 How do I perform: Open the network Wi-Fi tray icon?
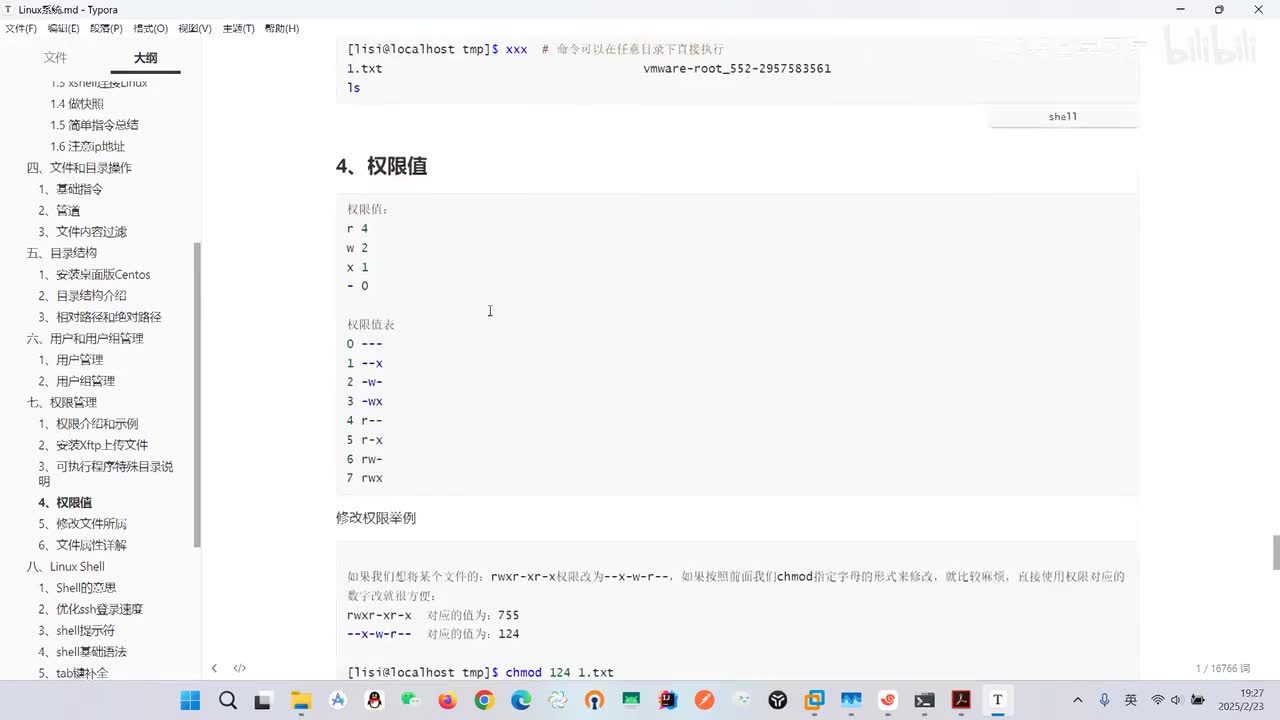(1158, 700)
